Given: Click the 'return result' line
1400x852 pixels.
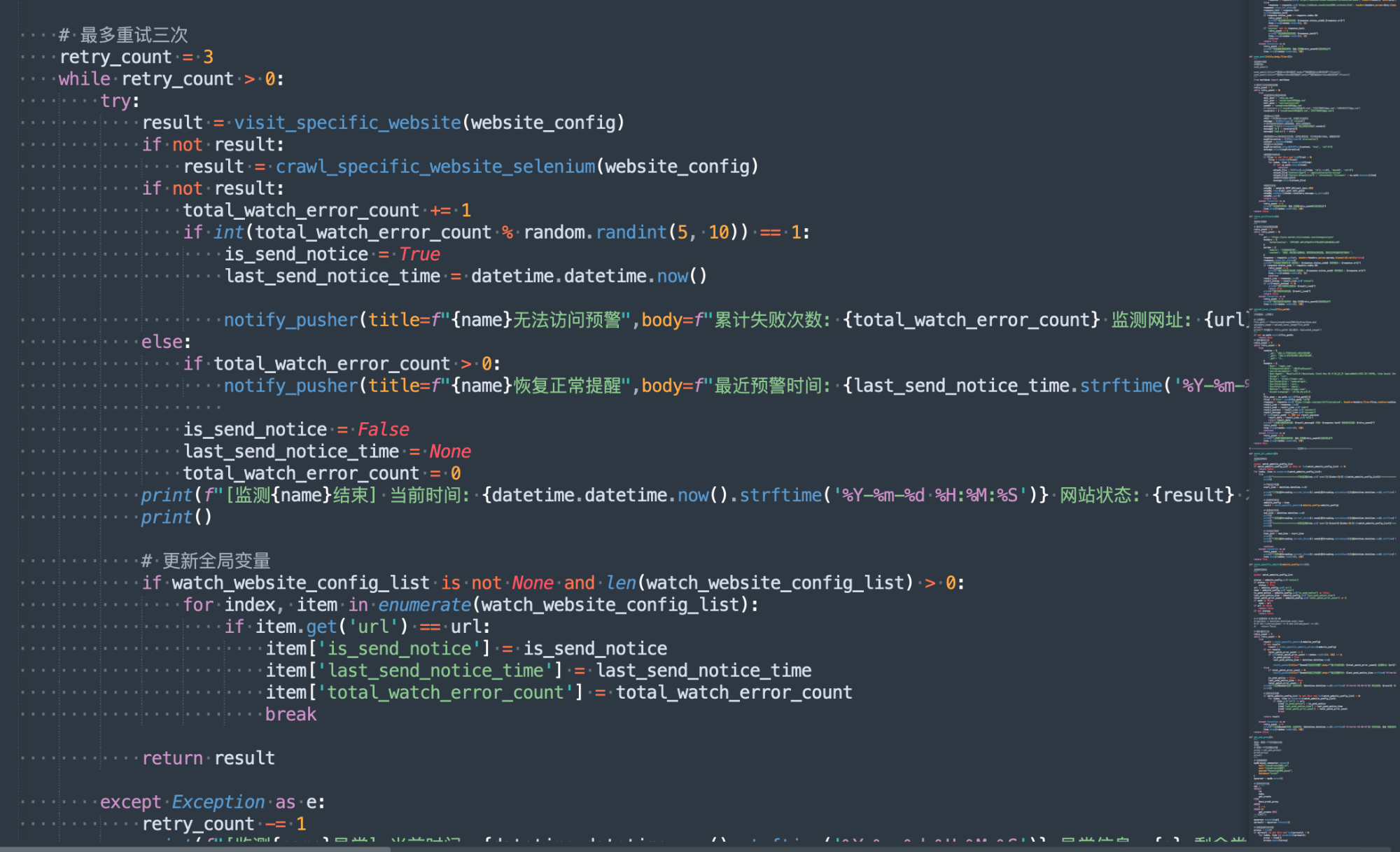Looking at the screenshot, I should click(208, 758).
